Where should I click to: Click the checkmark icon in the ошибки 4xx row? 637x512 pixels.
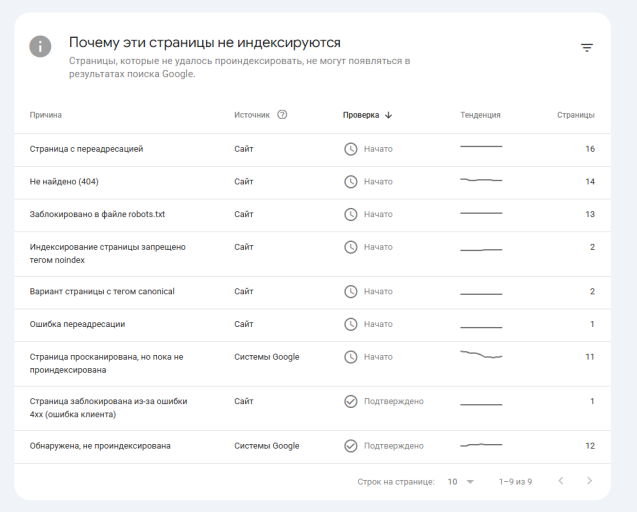(x=351, y=401)
